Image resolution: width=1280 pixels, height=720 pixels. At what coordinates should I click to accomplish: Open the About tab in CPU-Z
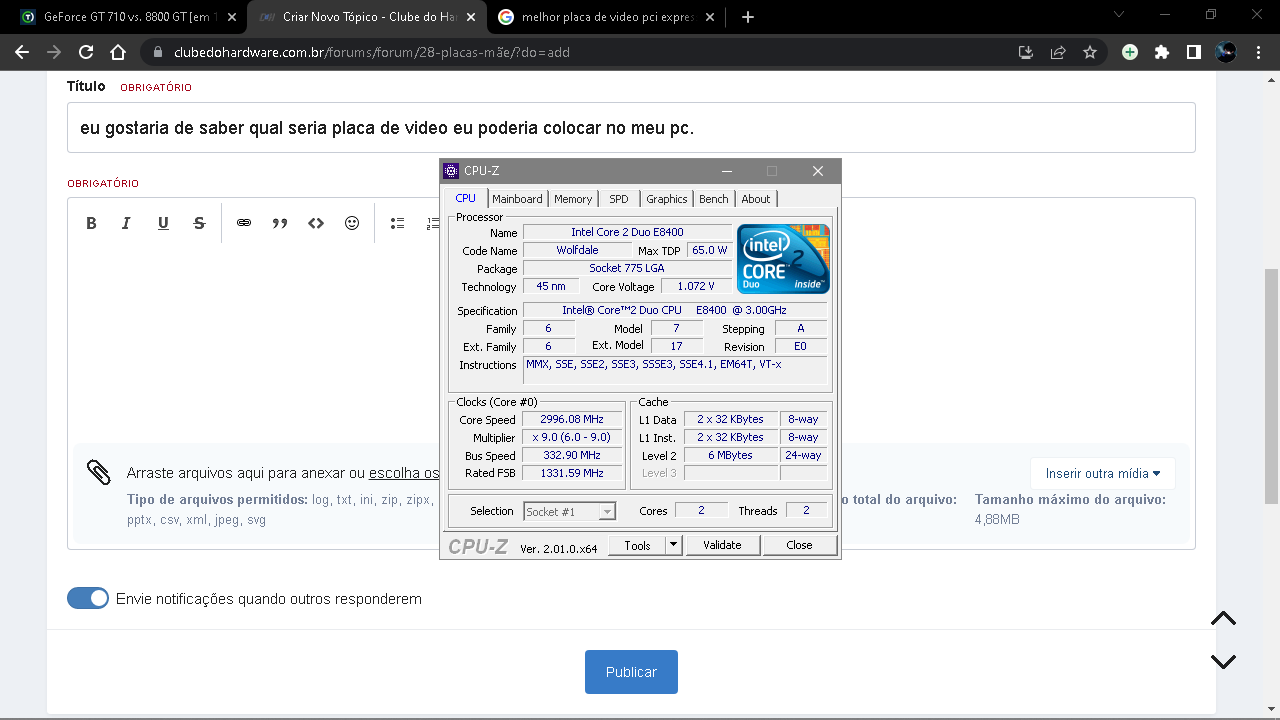point(756,199)
